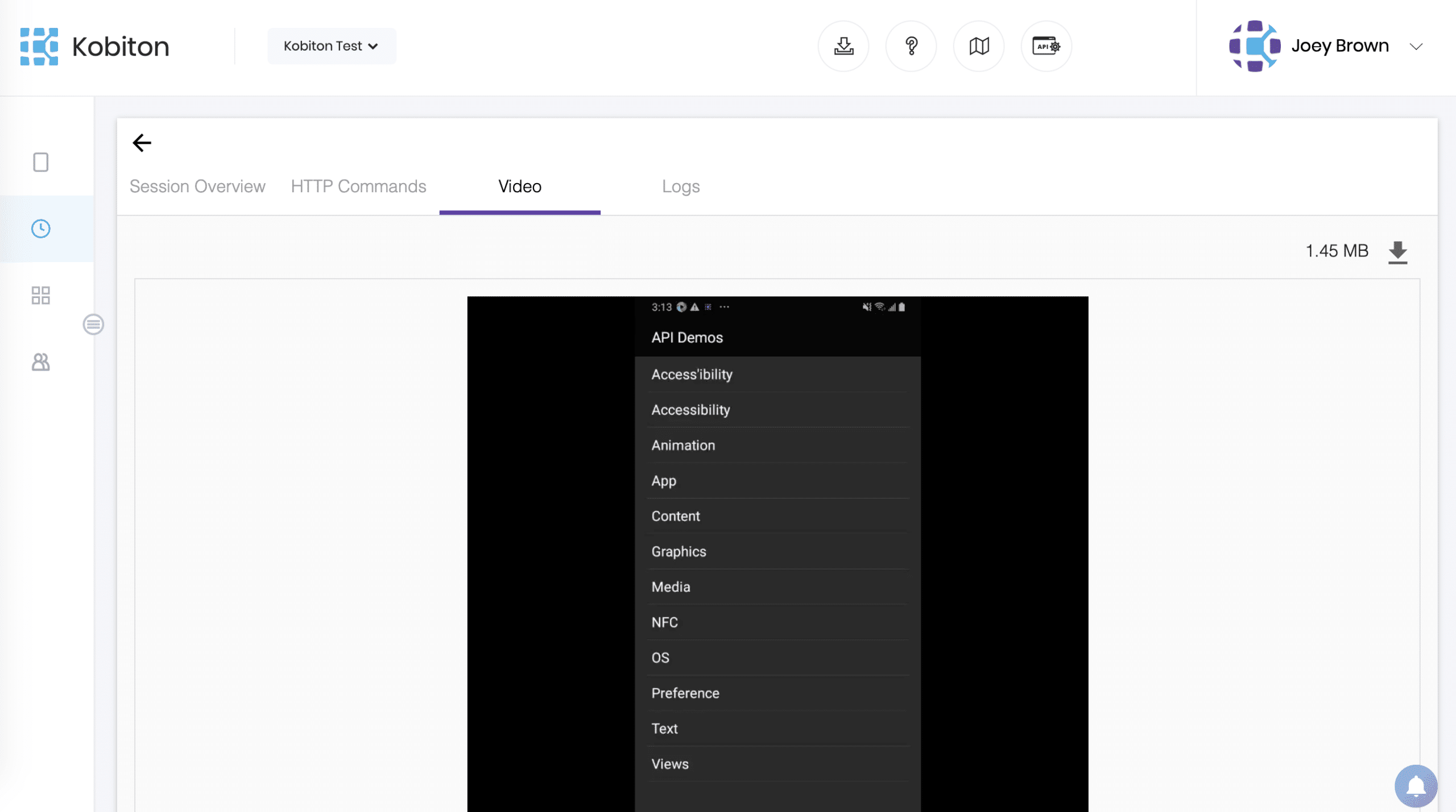
Task: Open the notification bell bubble
Action: pyautogui.click(x=1415, y=786)
